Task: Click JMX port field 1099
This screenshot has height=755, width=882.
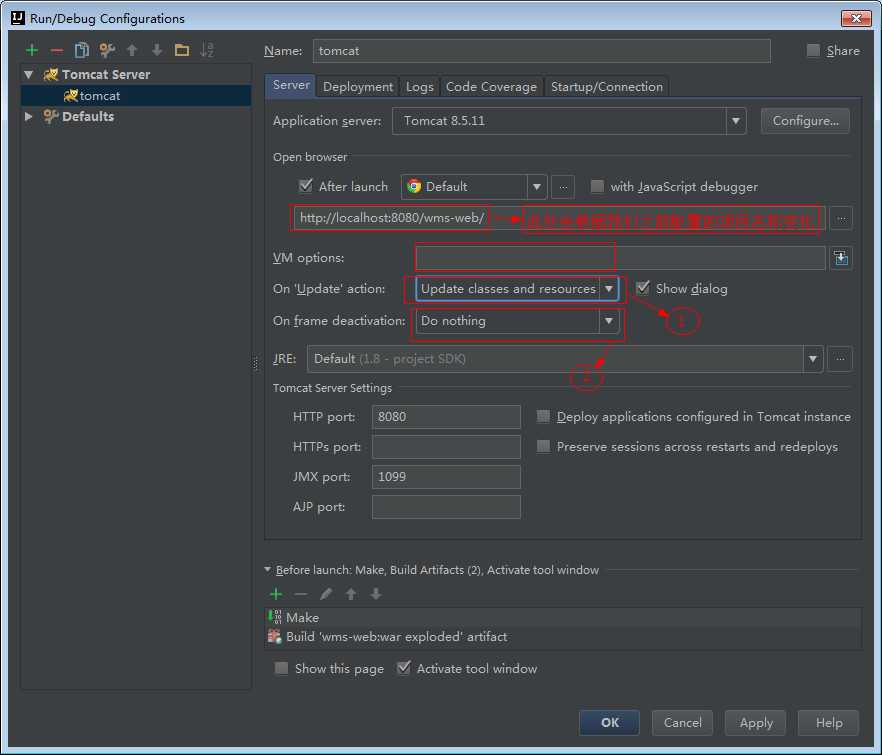Action: pyautogui.click(x=446, y=477)
